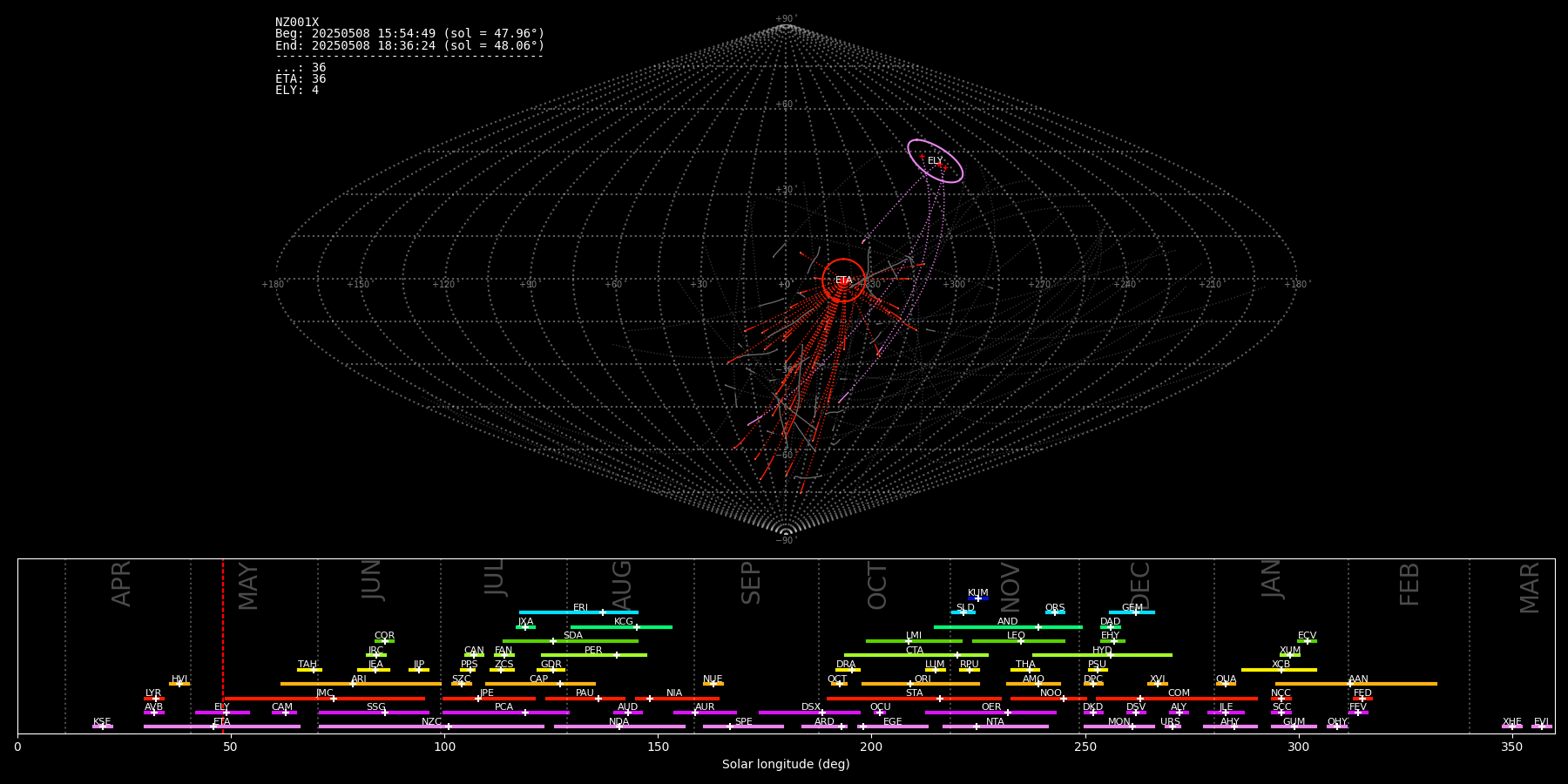Select the XHE shower label

tap(1512, 722)
